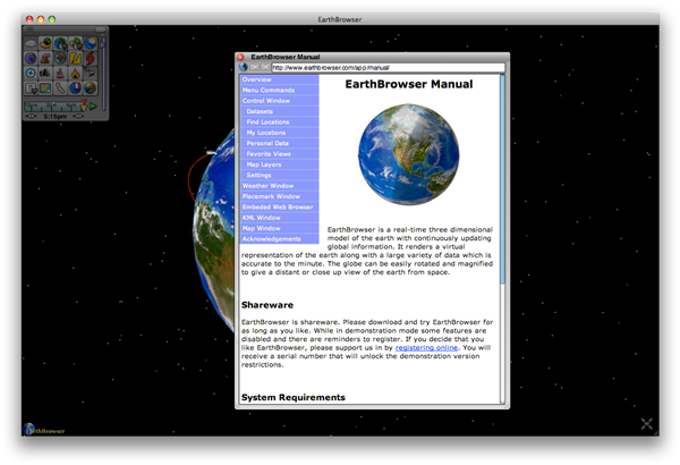Toggle the orange map overlay icon
The image size is (680, 465).
point(46,88)
